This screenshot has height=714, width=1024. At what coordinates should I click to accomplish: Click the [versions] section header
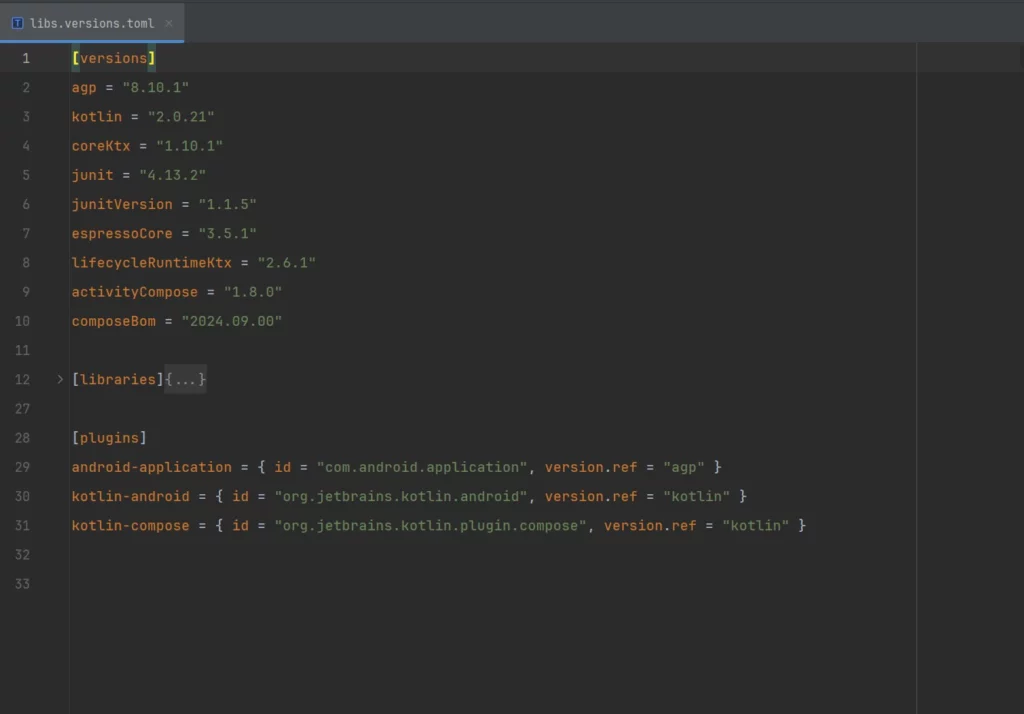[x=113, y=58]
